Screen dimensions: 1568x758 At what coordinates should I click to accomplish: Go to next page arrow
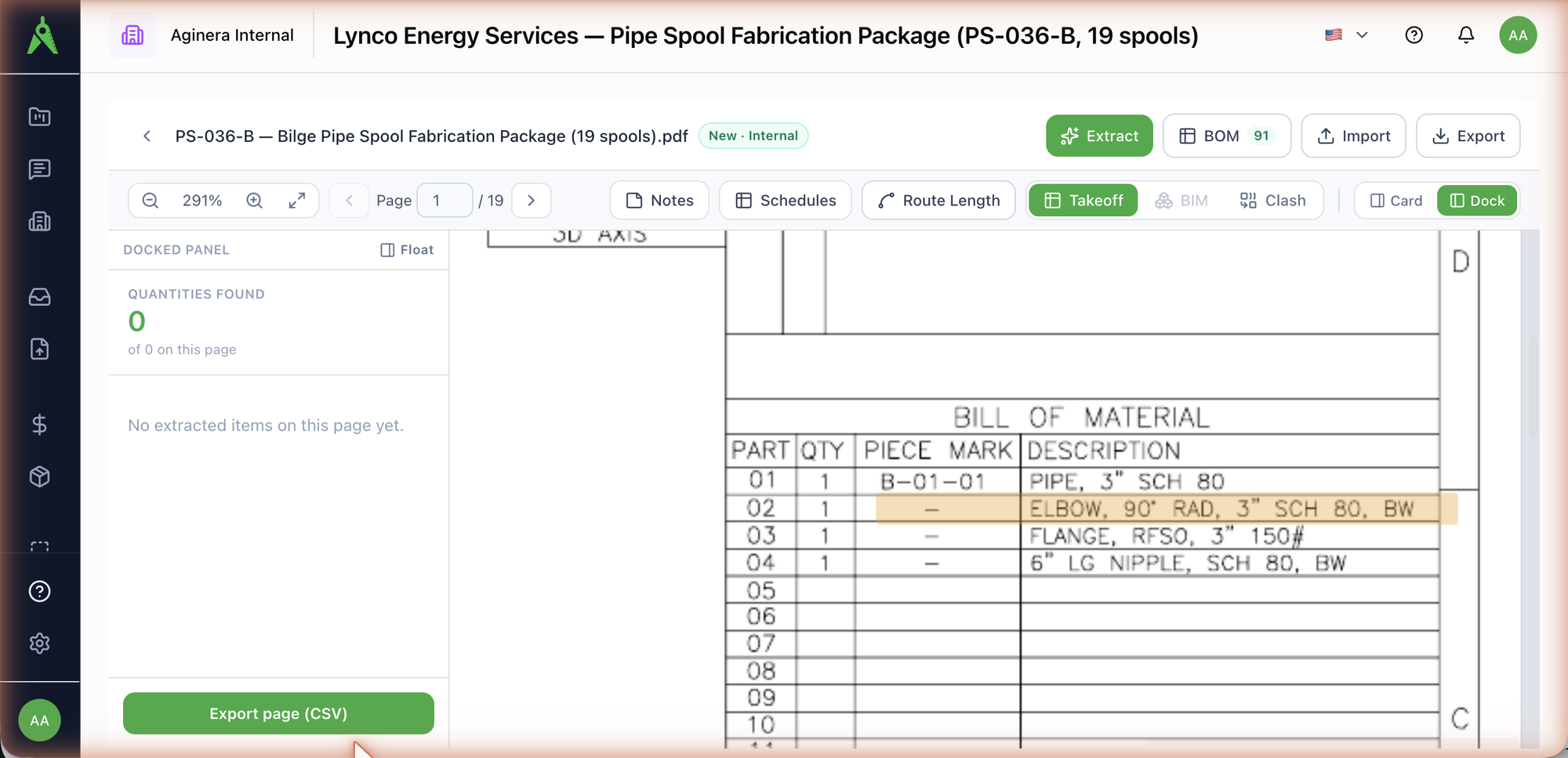coord(532,201)
